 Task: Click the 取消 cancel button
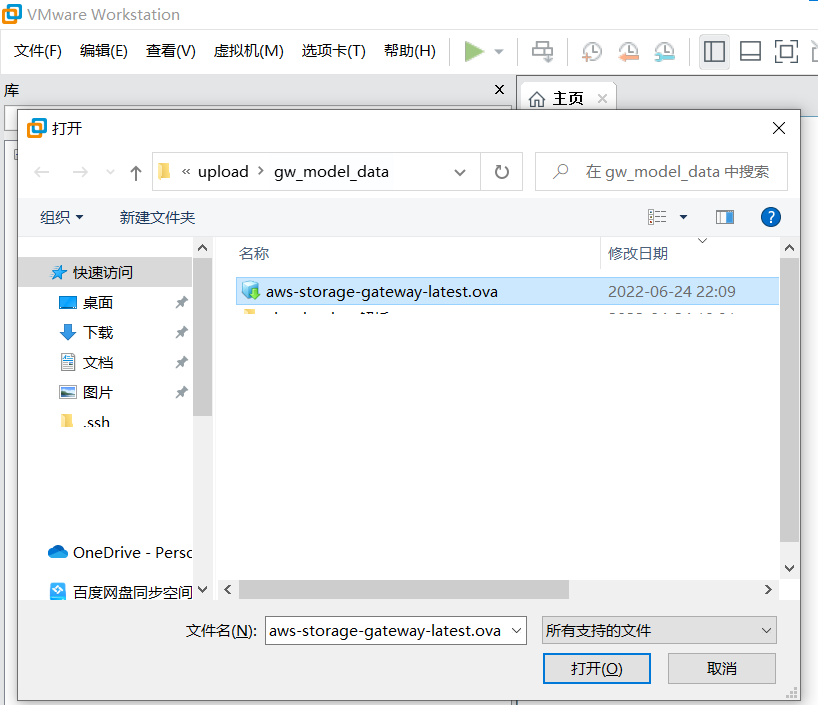tap(721, 668)
